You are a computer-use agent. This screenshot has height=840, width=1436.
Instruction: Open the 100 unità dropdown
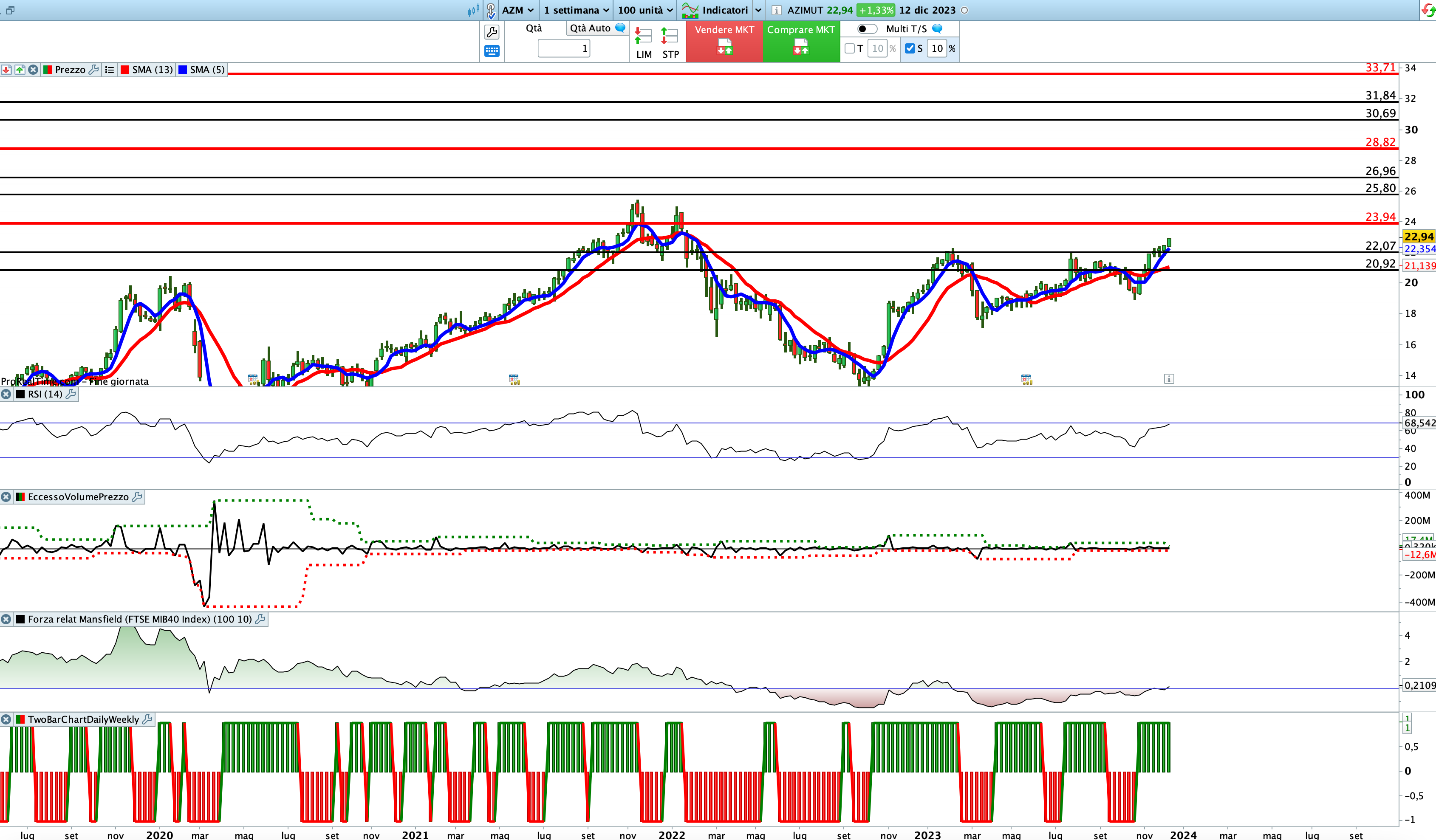[645, 10]
